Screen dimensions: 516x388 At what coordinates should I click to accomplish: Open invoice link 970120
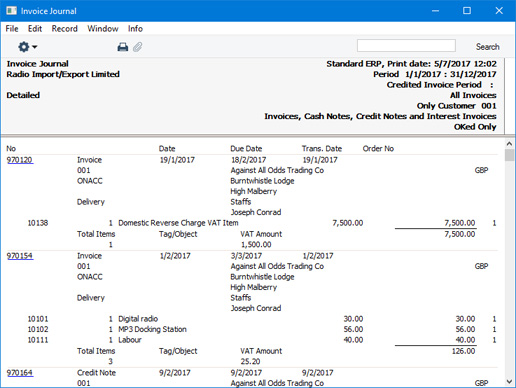coord(20,160)
